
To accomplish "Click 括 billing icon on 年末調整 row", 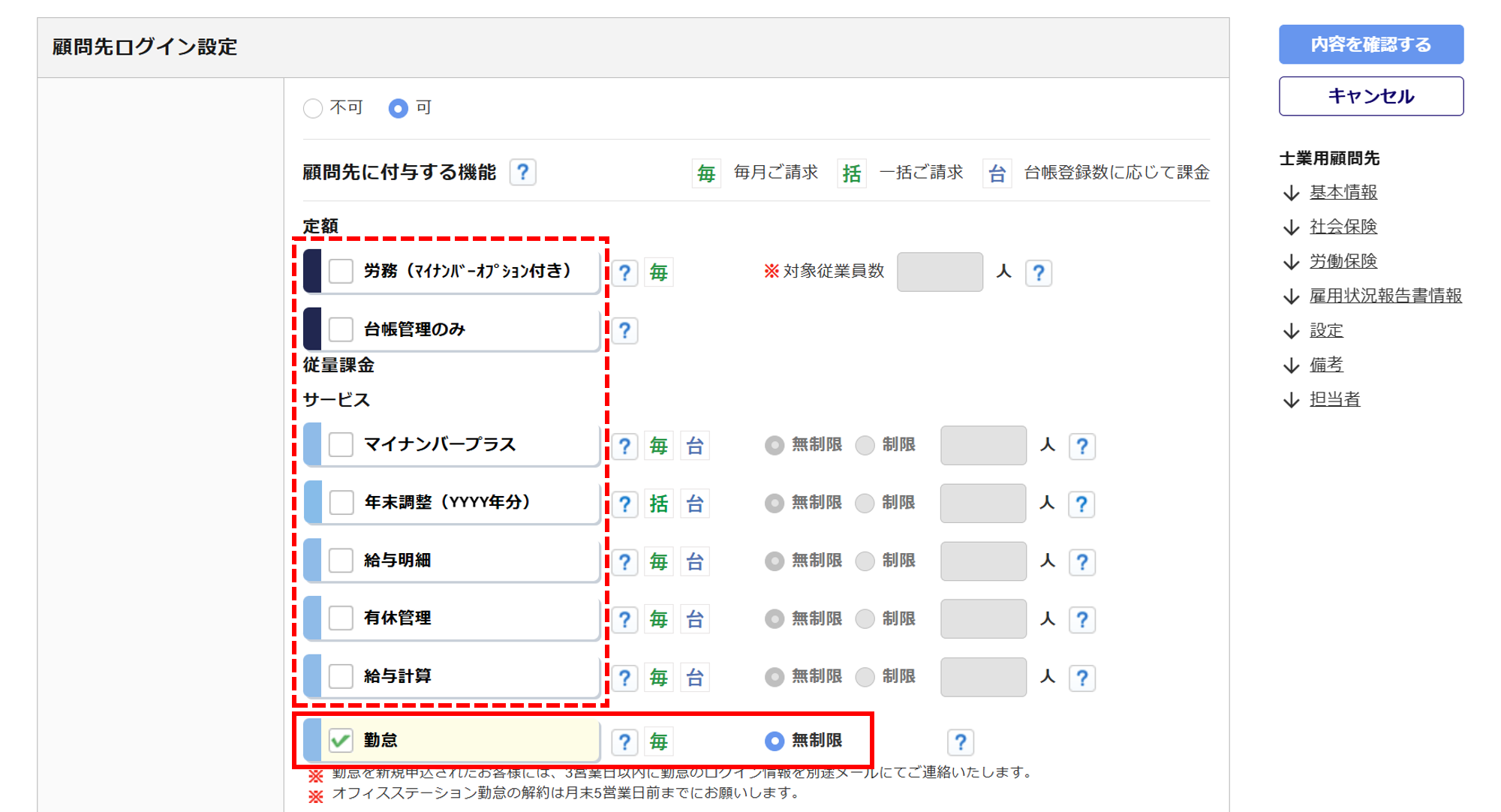I will tap(658, 504).
